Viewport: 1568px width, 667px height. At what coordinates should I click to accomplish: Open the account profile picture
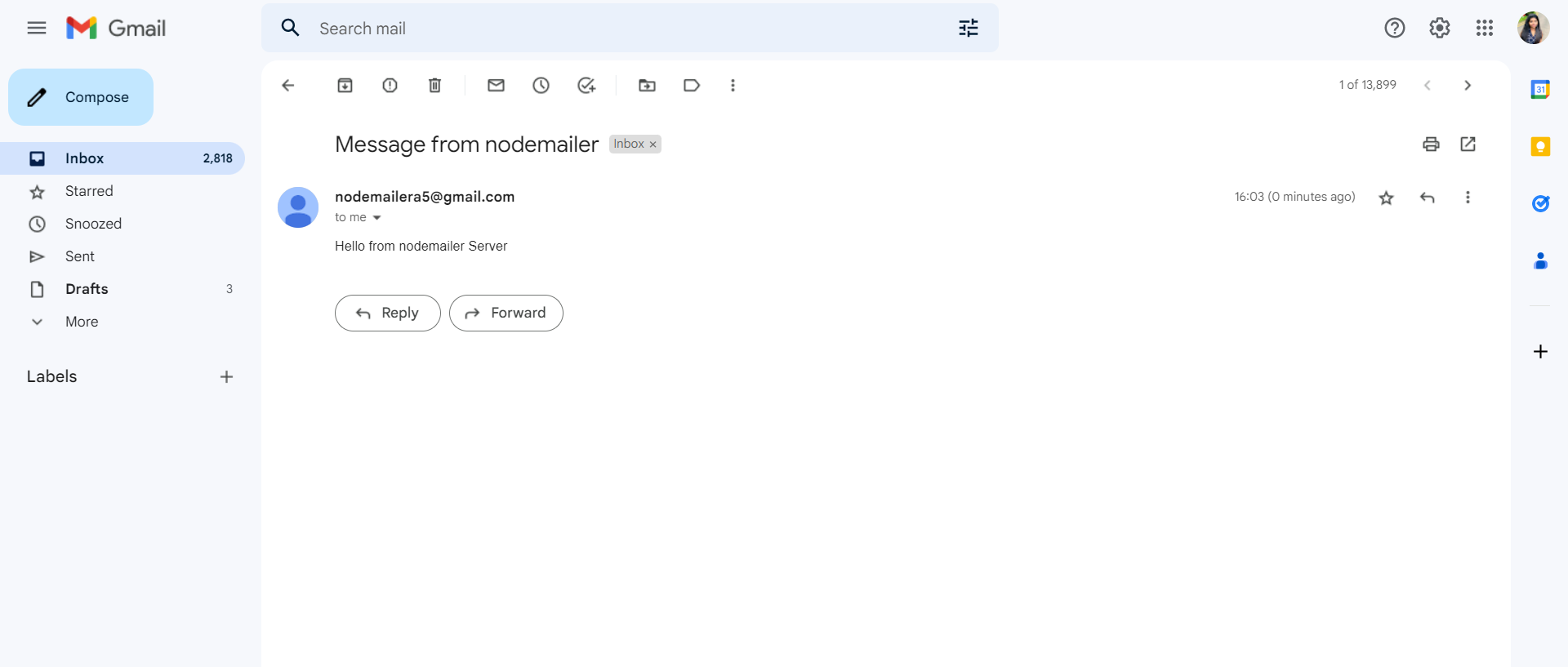pyautogui.click(x=1534, y=28)
